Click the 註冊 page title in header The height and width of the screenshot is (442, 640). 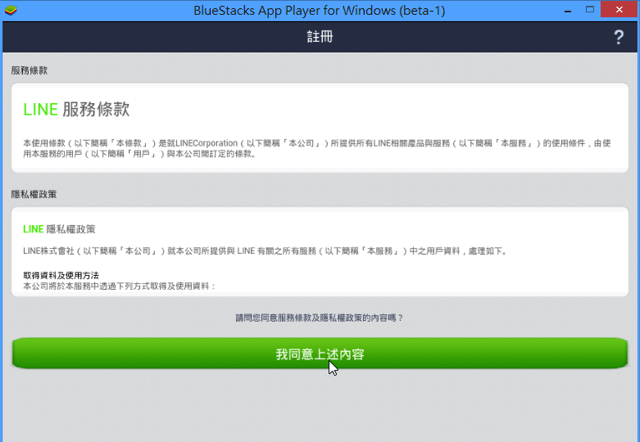pyautogui.click(x=319, y=38)
